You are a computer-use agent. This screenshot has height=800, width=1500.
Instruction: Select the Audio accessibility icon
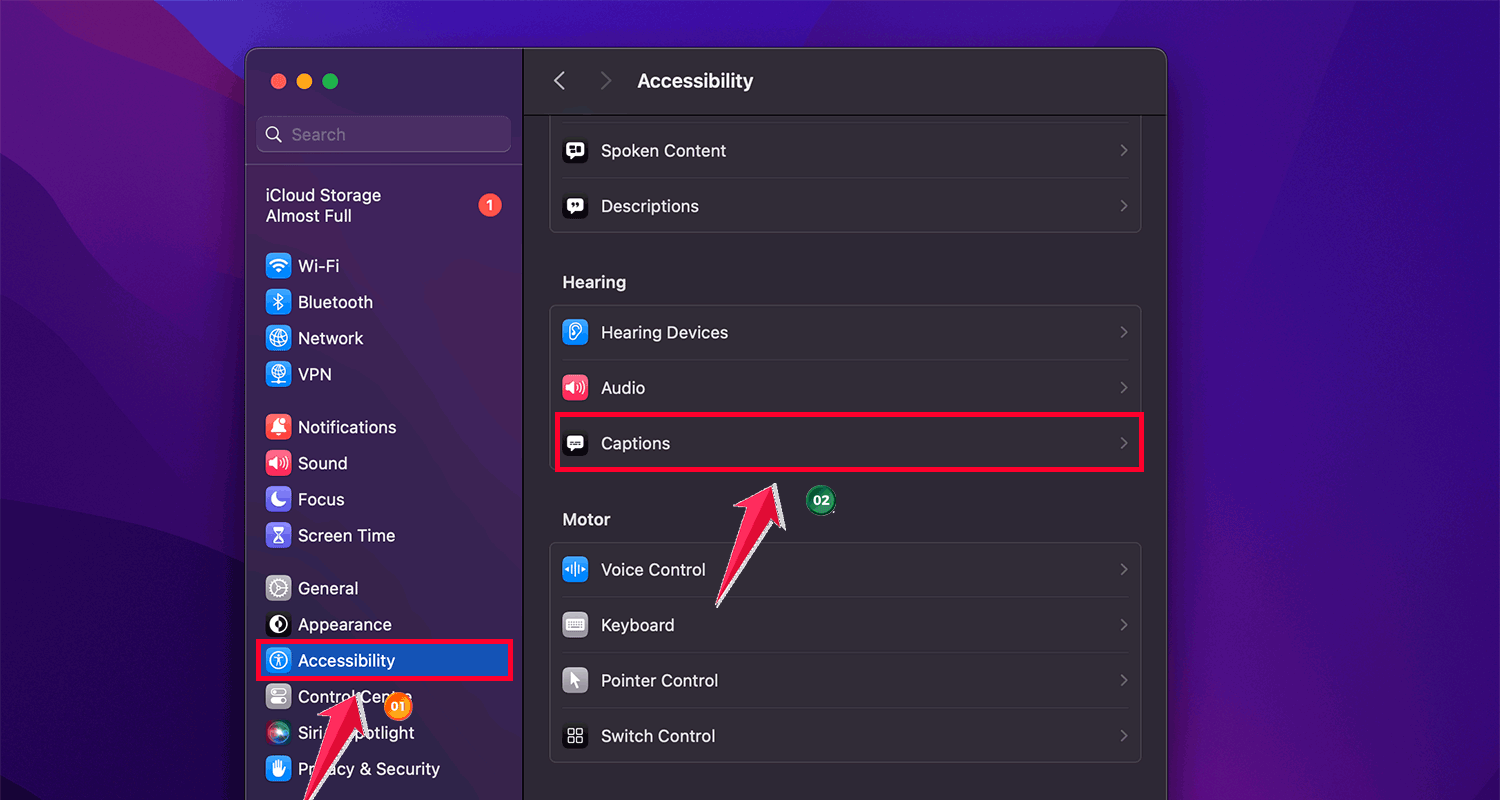(x=575, y=387)
